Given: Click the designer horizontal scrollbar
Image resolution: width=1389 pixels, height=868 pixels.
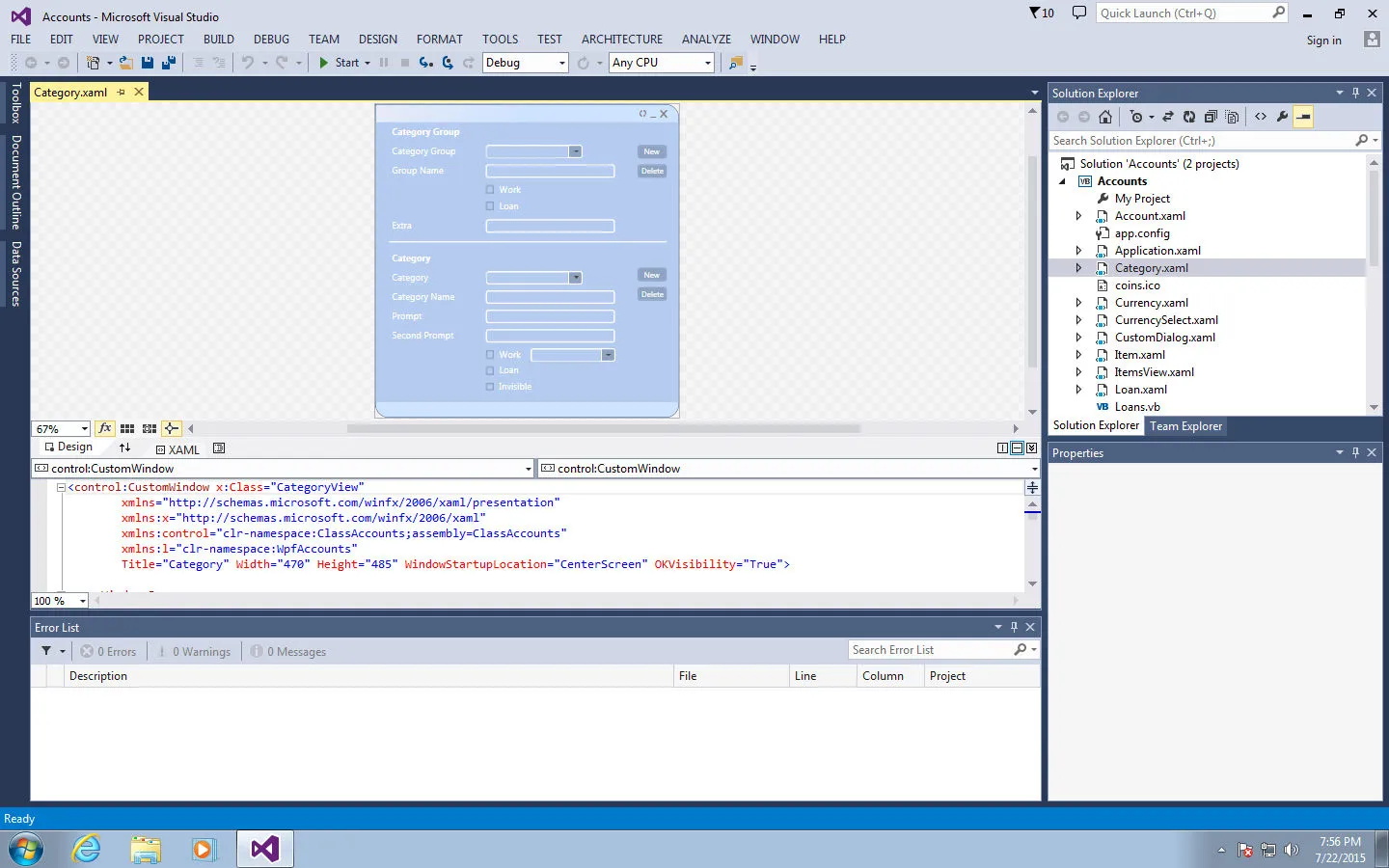Looking at the screenshot, I should click(603, 428).
